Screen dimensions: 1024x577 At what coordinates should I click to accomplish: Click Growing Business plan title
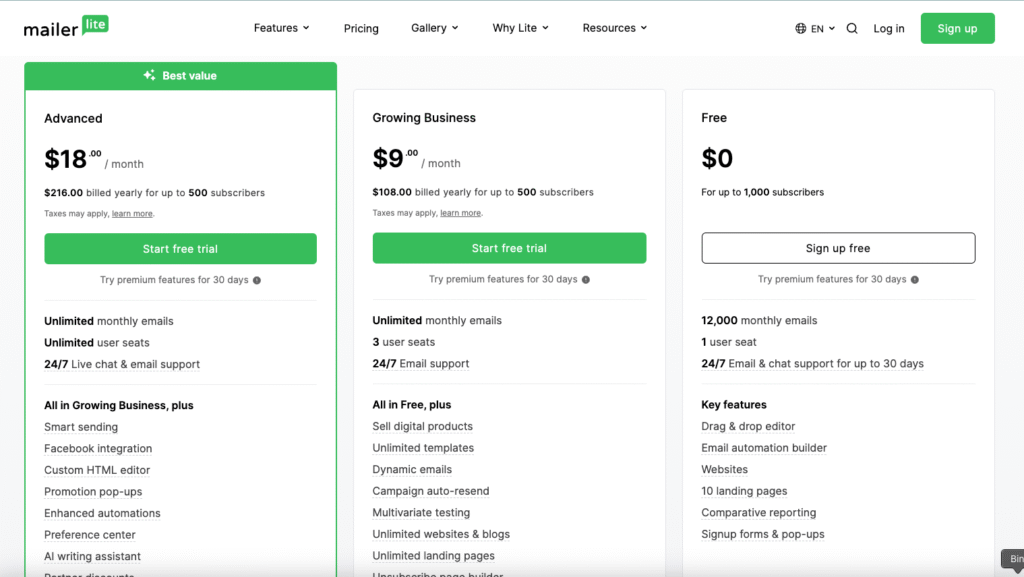pos(424,117)
